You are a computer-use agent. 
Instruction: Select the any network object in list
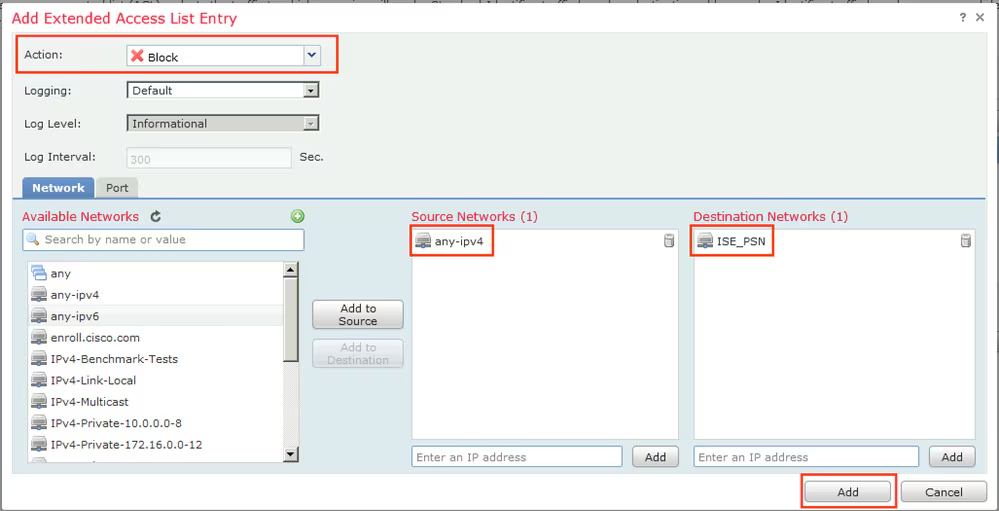tap(61, 273)
